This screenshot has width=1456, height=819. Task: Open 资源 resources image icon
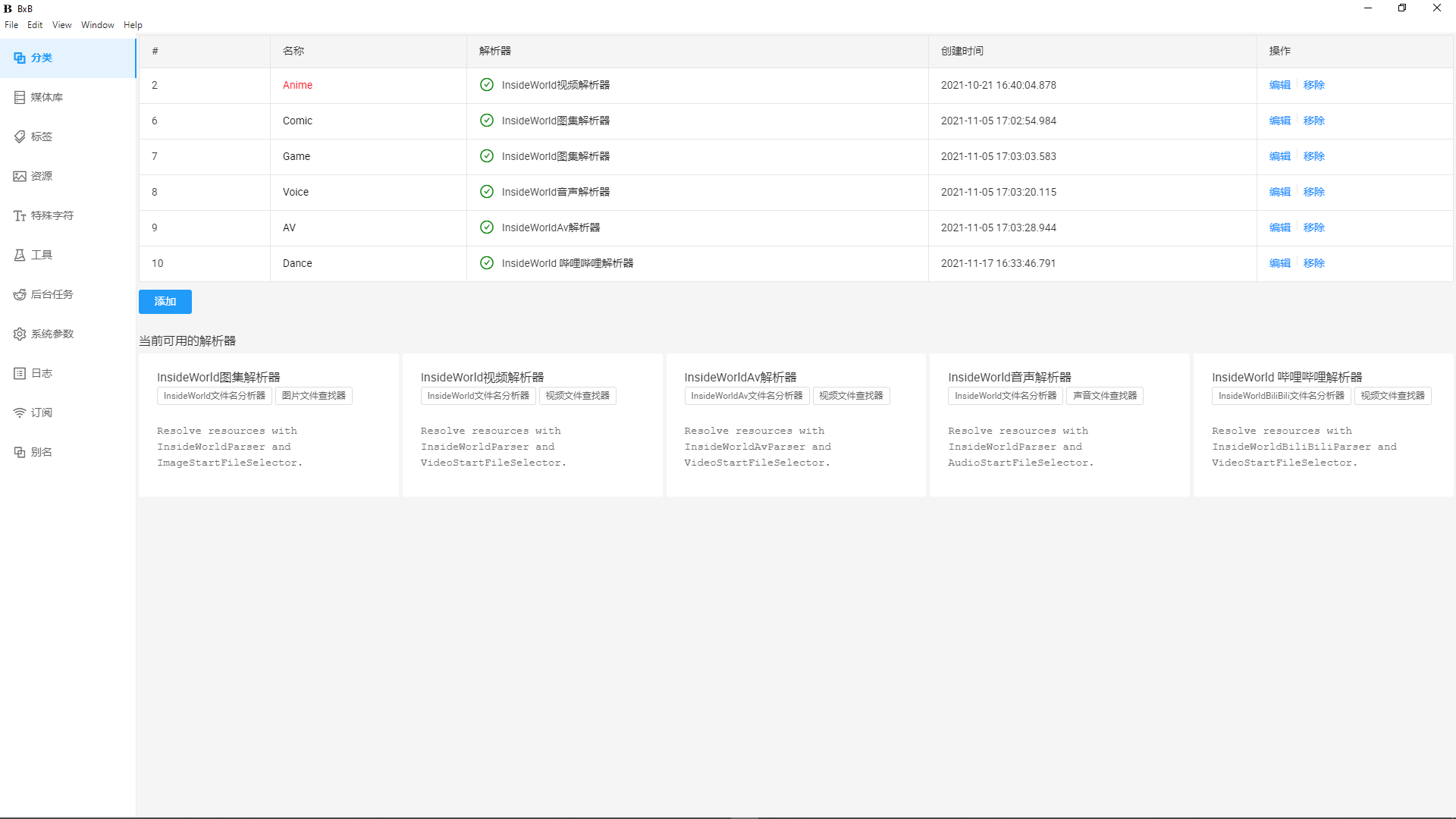(20, 176)
